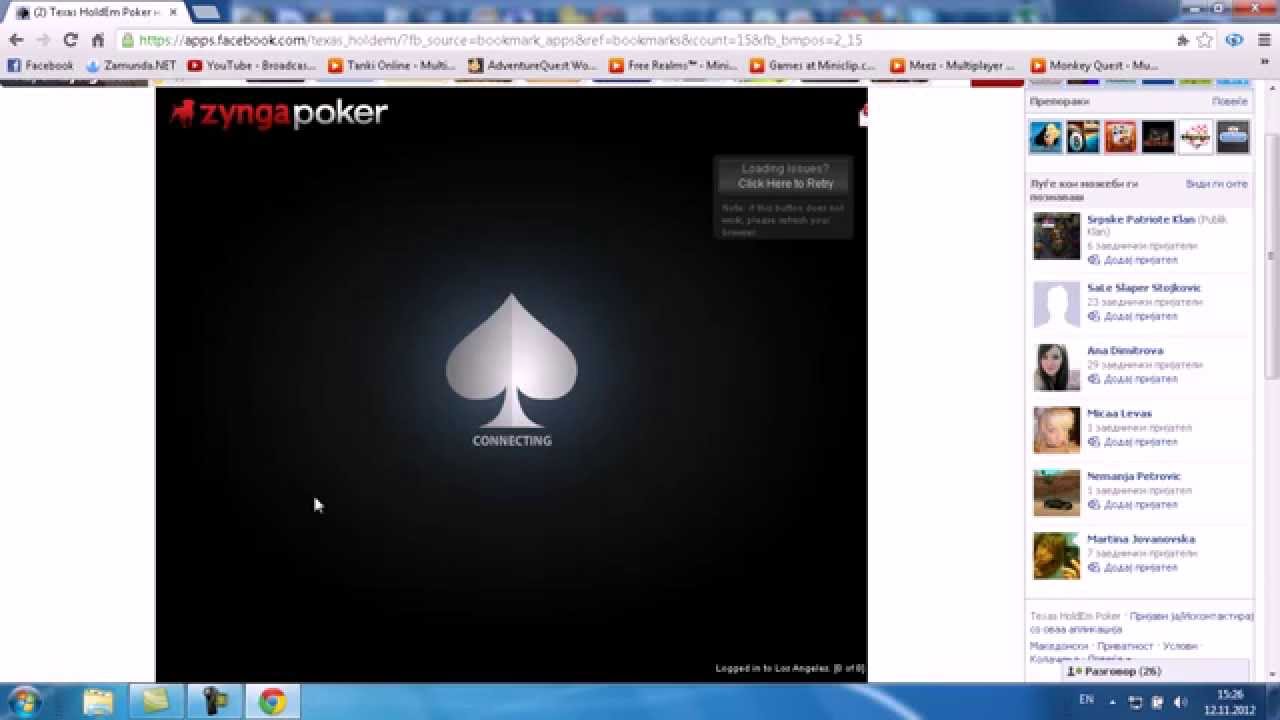This screenshot has height=720, width=1280.
Task: Click the EN language indicator
Action: click(1086, 700)
